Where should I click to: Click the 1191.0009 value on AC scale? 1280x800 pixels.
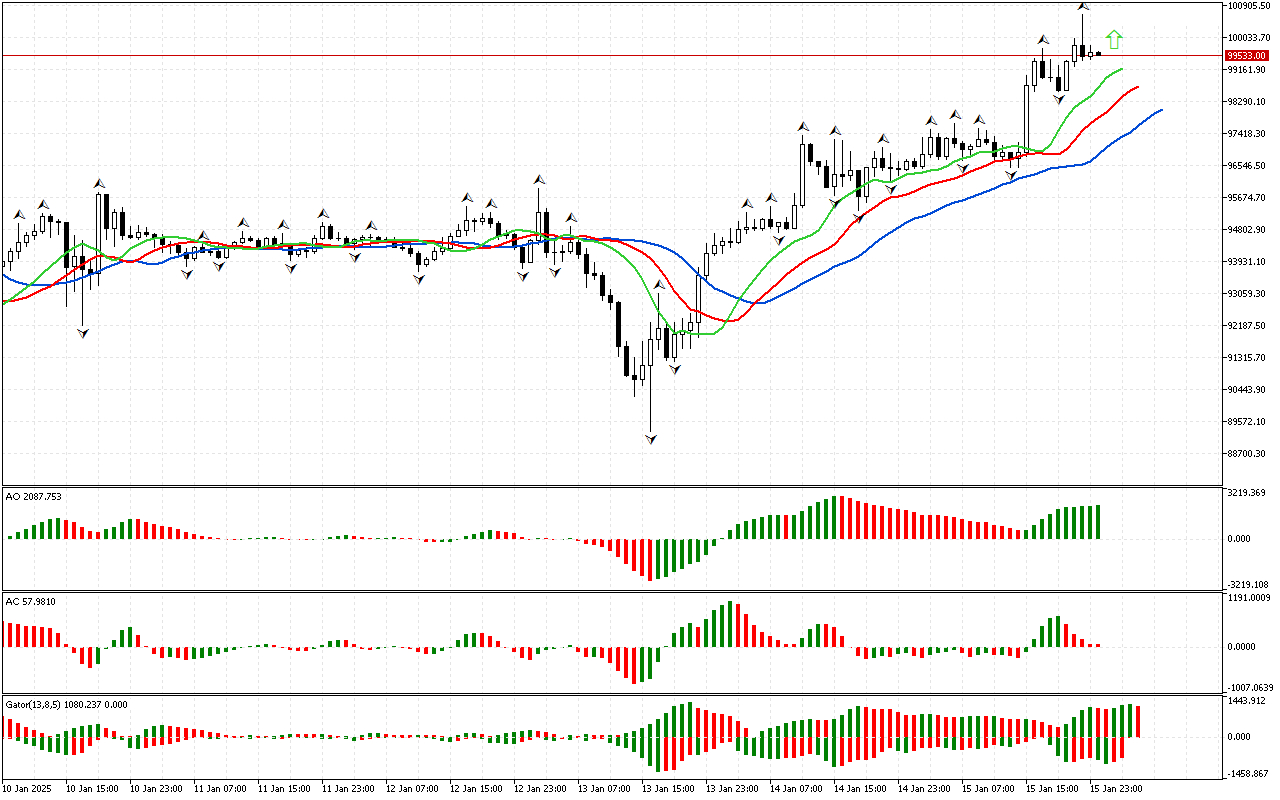pos(1249,598)
